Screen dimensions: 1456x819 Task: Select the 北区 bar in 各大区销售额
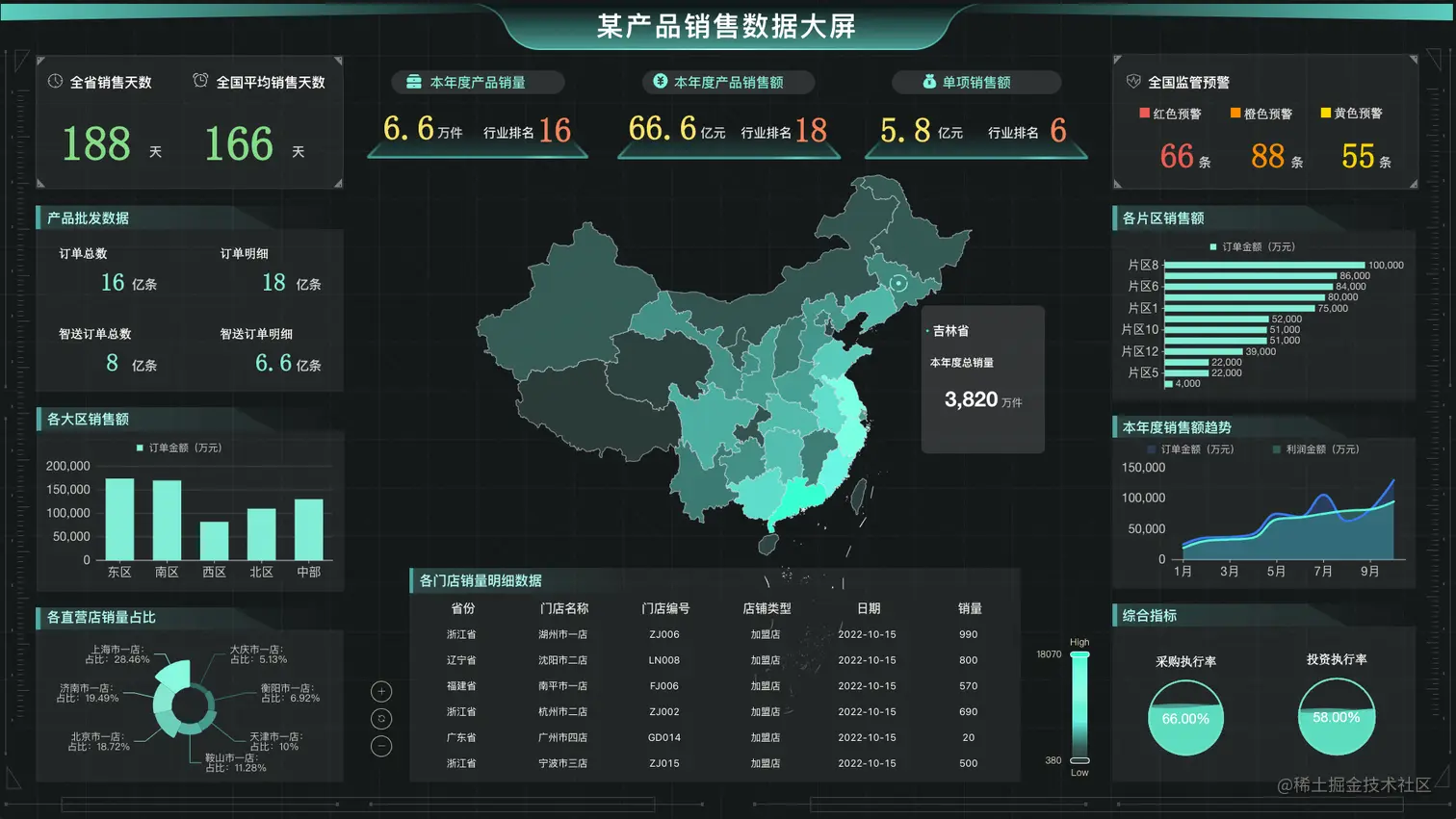(261, 534)
